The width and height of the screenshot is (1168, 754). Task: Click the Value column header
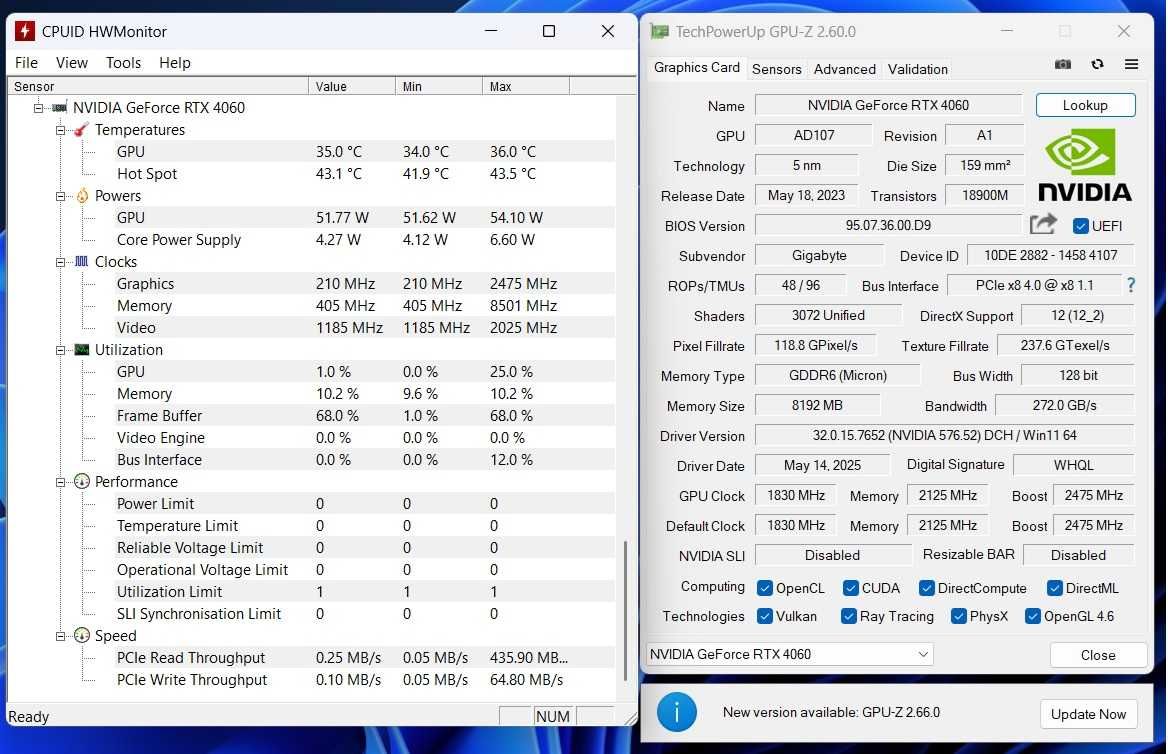click(x=352, y=86)
